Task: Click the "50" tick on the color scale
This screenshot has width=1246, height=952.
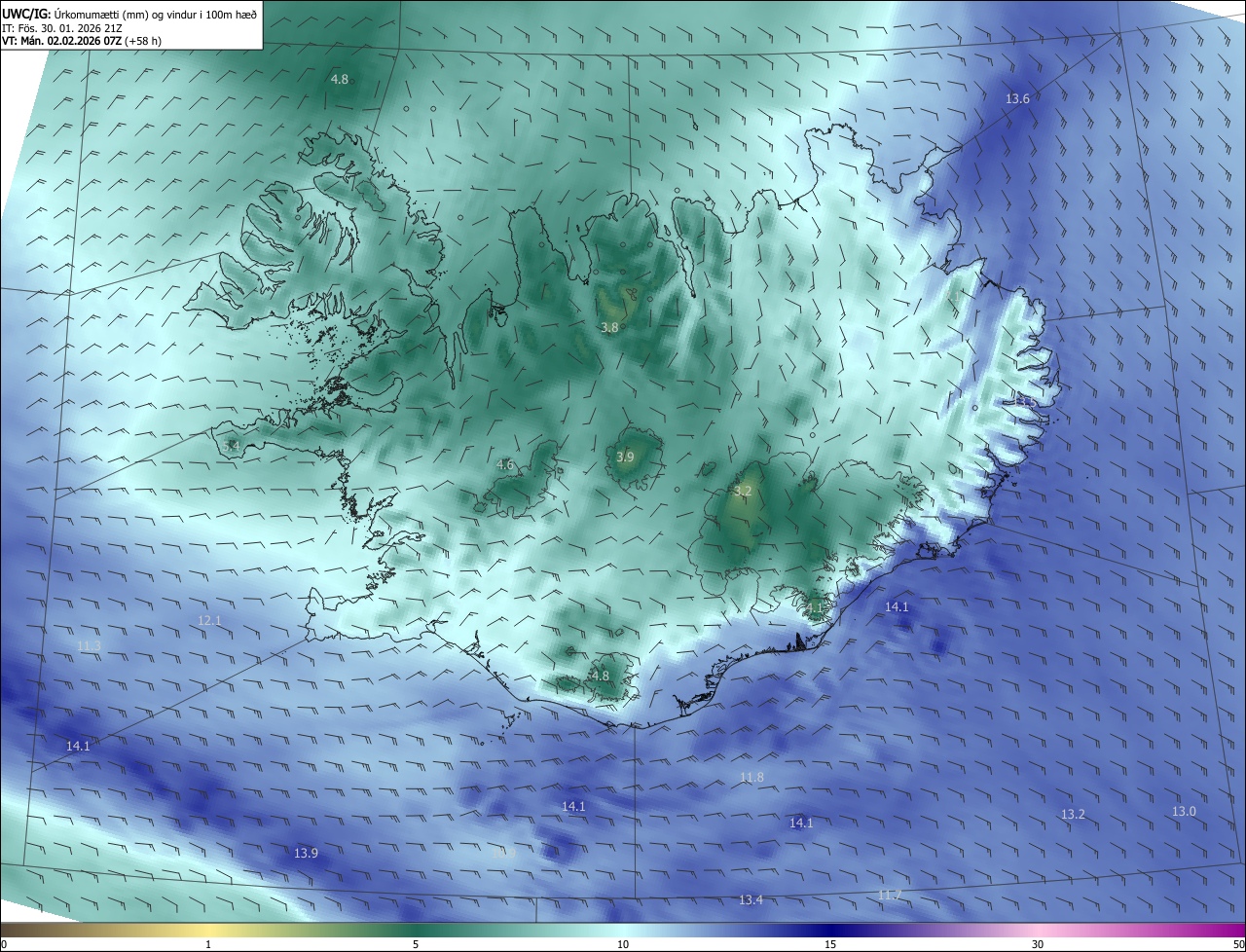Action: [1238, 944]
